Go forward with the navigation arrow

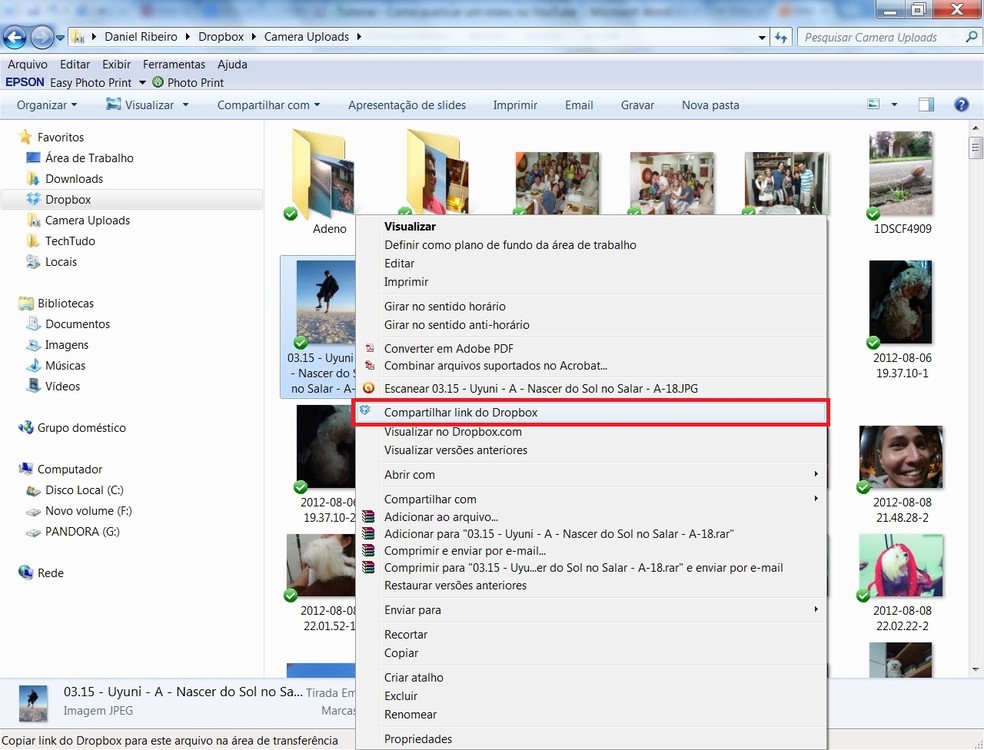(x=42, y=38)
